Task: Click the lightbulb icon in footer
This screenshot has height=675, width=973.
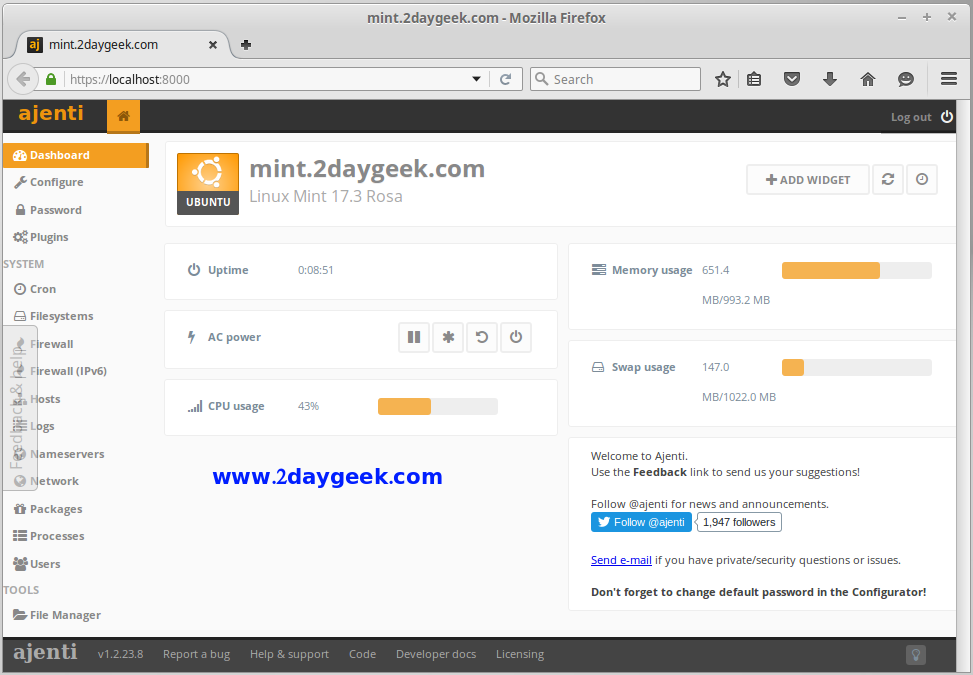Action: pos(916,655)
